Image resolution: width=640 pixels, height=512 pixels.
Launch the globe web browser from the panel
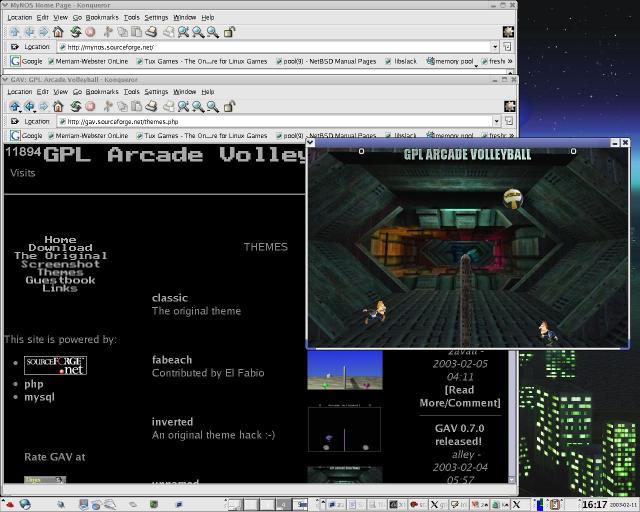tap(25, 505)
